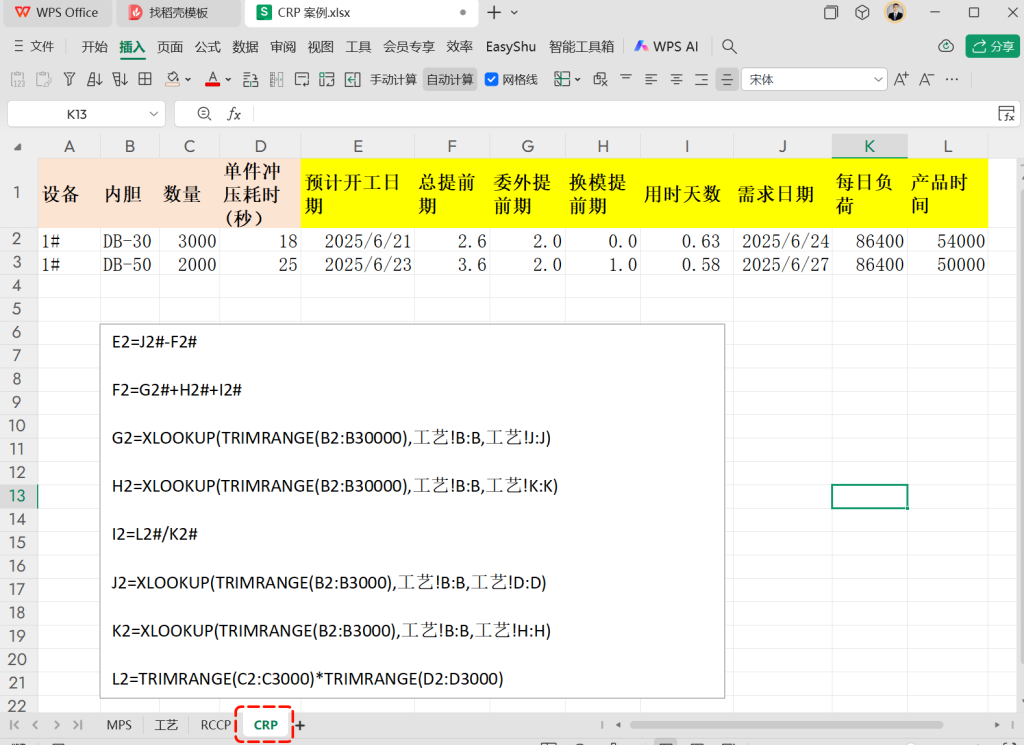Add a new document tab
The height and width of the screenshot is (745, 1024).
click(494, 12)
